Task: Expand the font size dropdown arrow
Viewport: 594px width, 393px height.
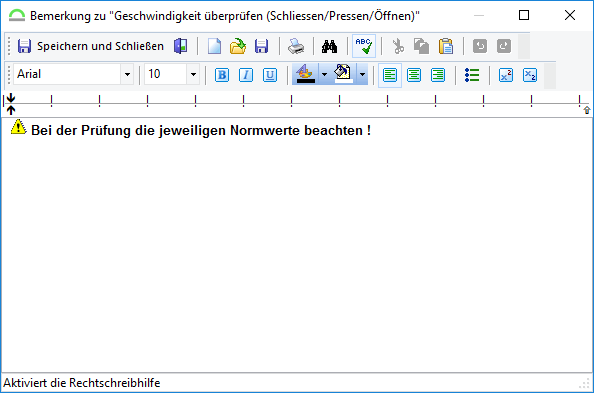Action: tap(193, 74)
